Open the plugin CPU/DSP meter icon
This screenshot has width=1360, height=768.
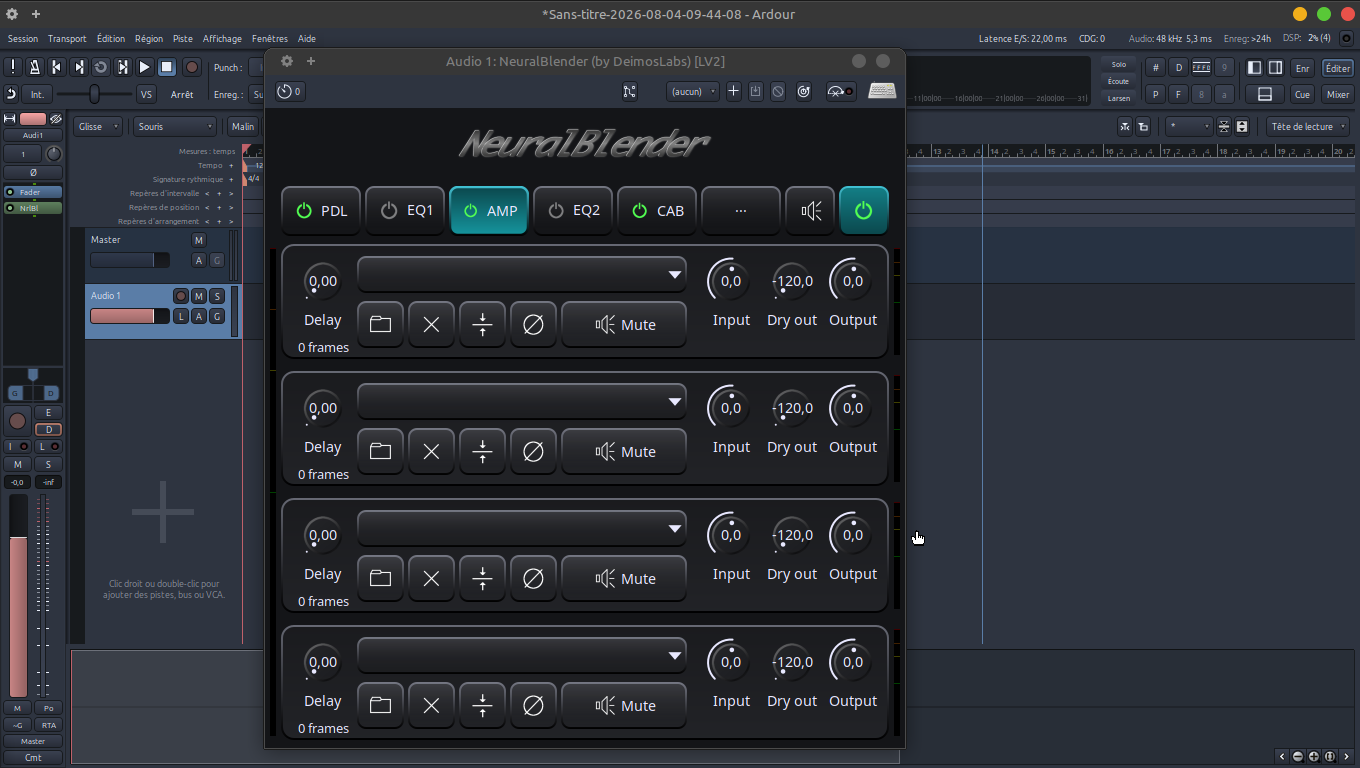point(841,91)
